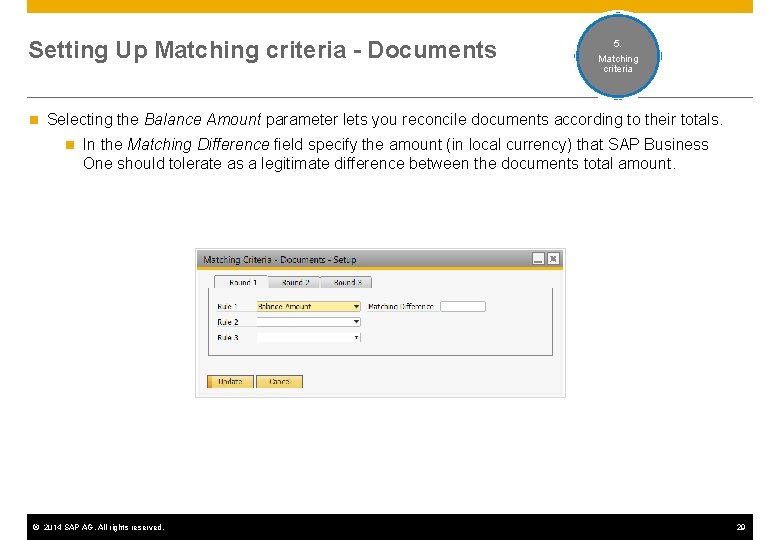Expand the Rule 2 dropdown
Viewport: 780px width, 540px height.
click(x=308, y=322)
